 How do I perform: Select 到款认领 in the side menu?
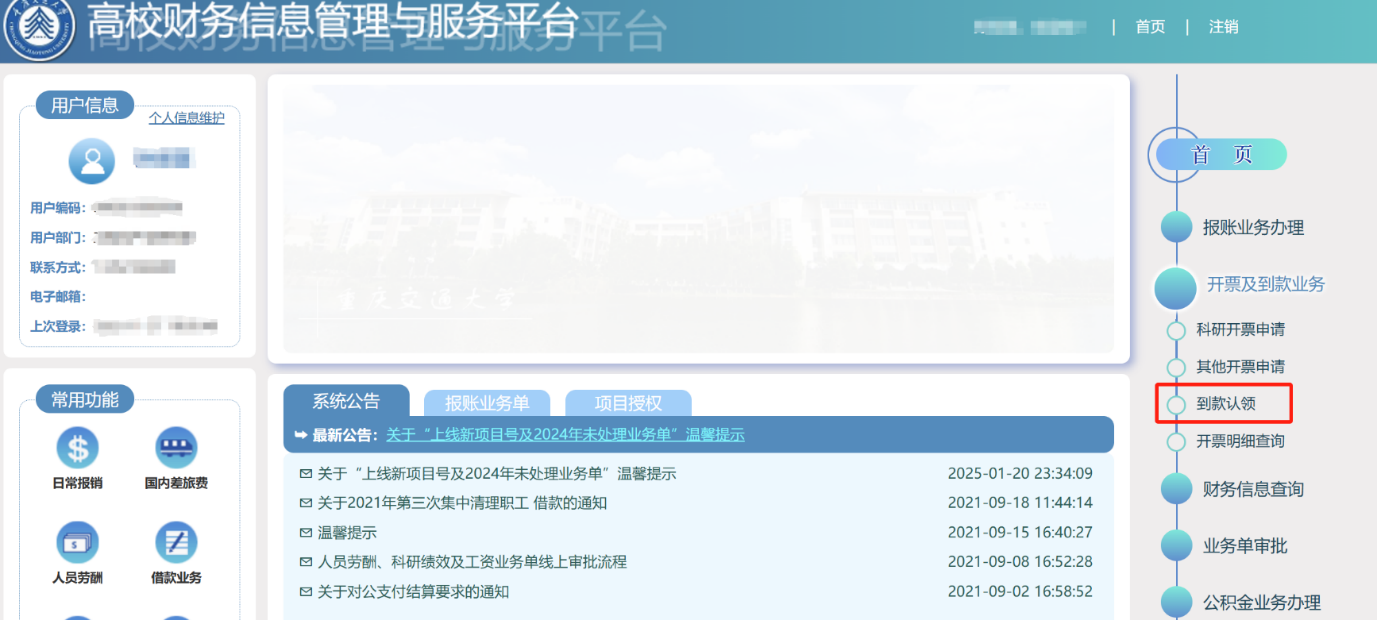click(x=1225, y=404)
